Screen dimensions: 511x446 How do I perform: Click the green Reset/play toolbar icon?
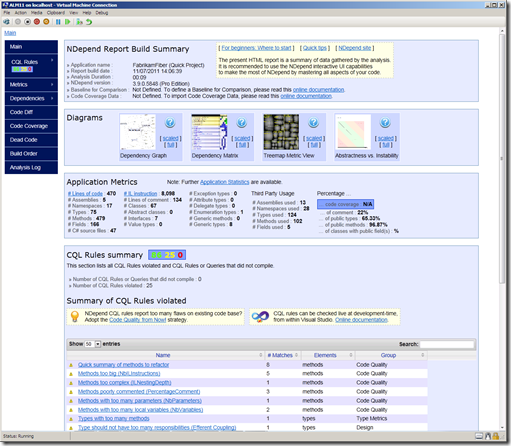click(68, 22)
